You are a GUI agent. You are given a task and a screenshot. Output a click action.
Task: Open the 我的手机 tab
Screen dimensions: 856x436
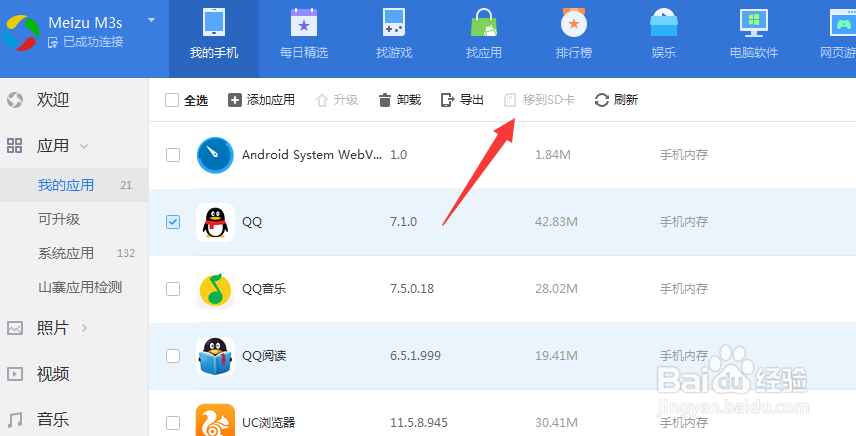[x=213, y=39]
